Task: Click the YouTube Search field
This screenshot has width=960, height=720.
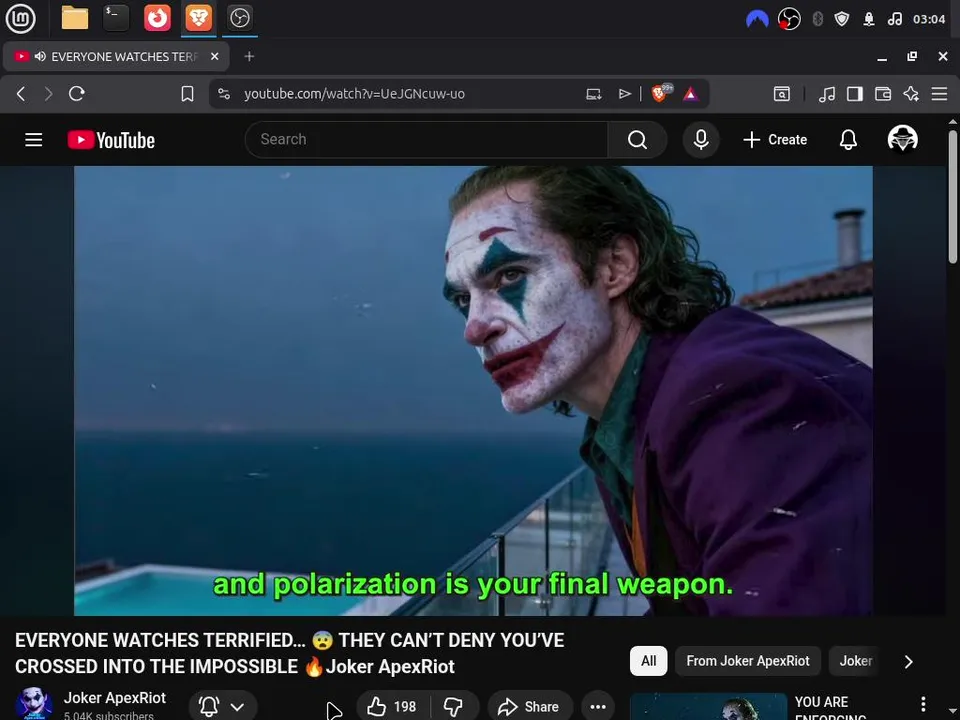Action: pyautogui.click(x=426, y=140)
